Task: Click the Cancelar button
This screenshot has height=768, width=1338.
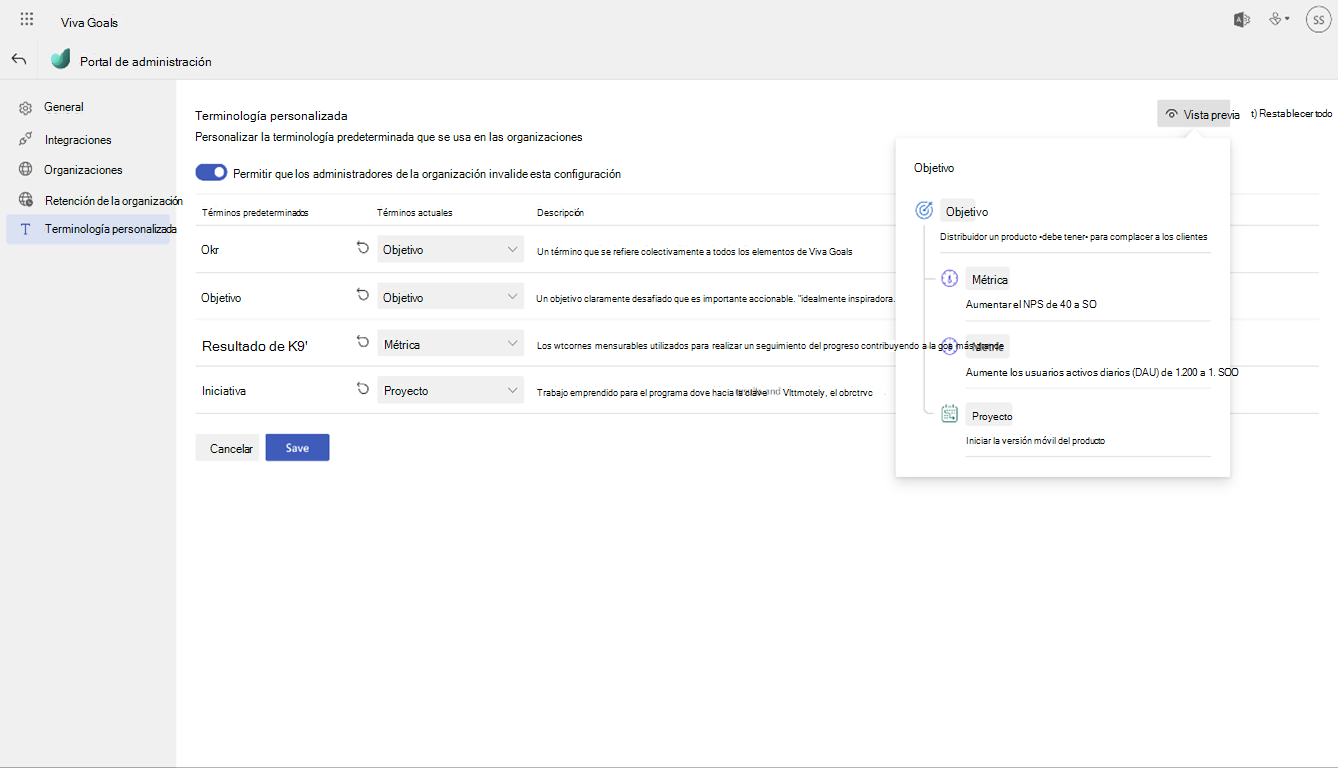Action: tap(227, 448)
